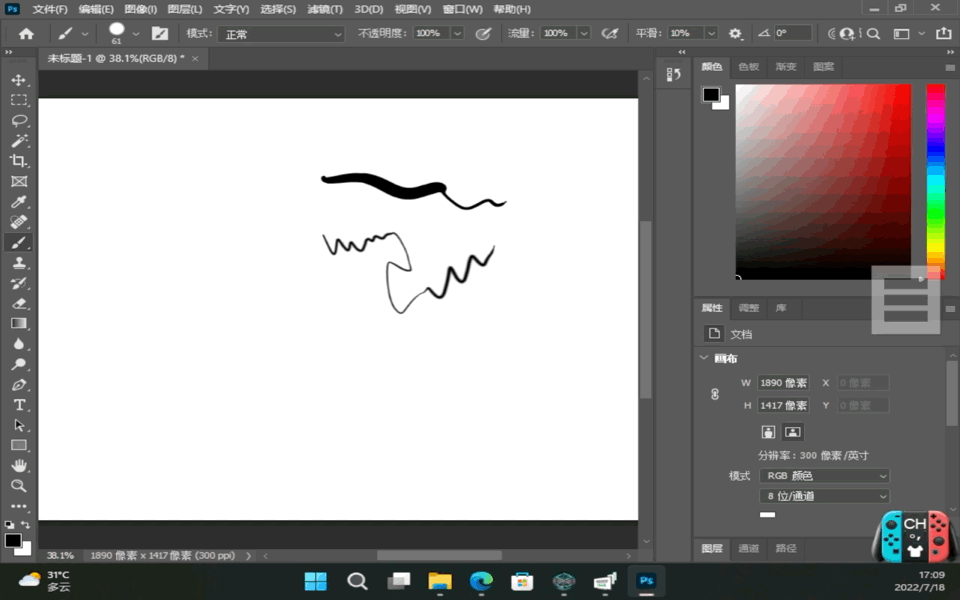Switch to the 通道 tab
960x600 pixels.
coord(749,548)
